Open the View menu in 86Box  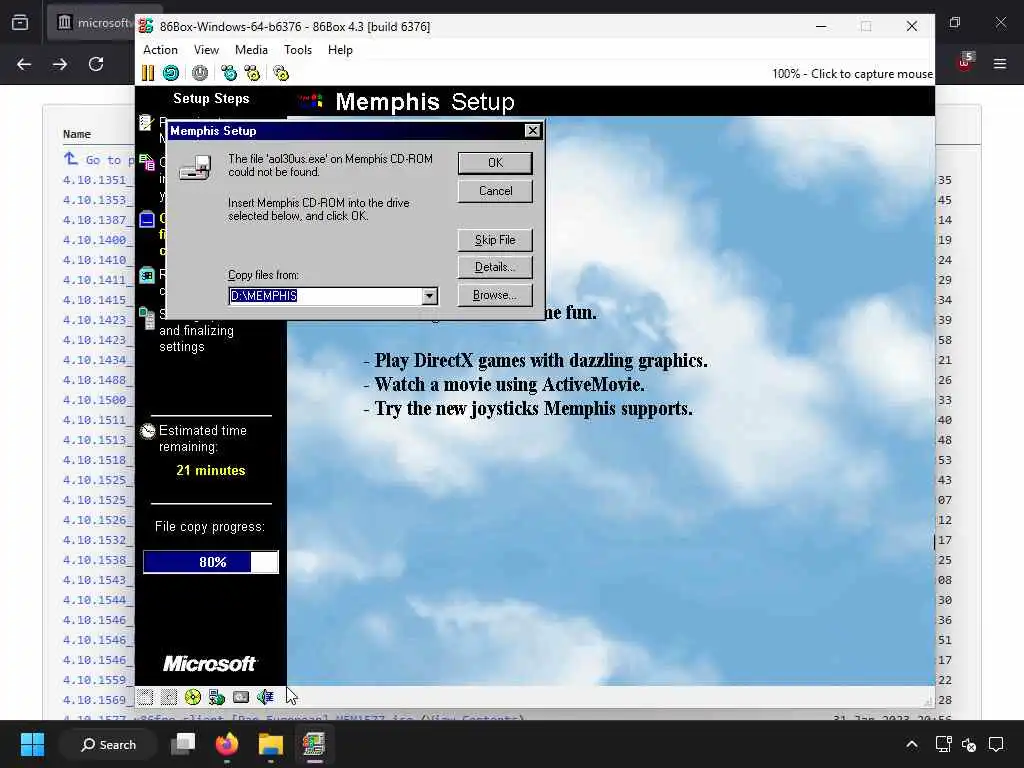(206, 50)
